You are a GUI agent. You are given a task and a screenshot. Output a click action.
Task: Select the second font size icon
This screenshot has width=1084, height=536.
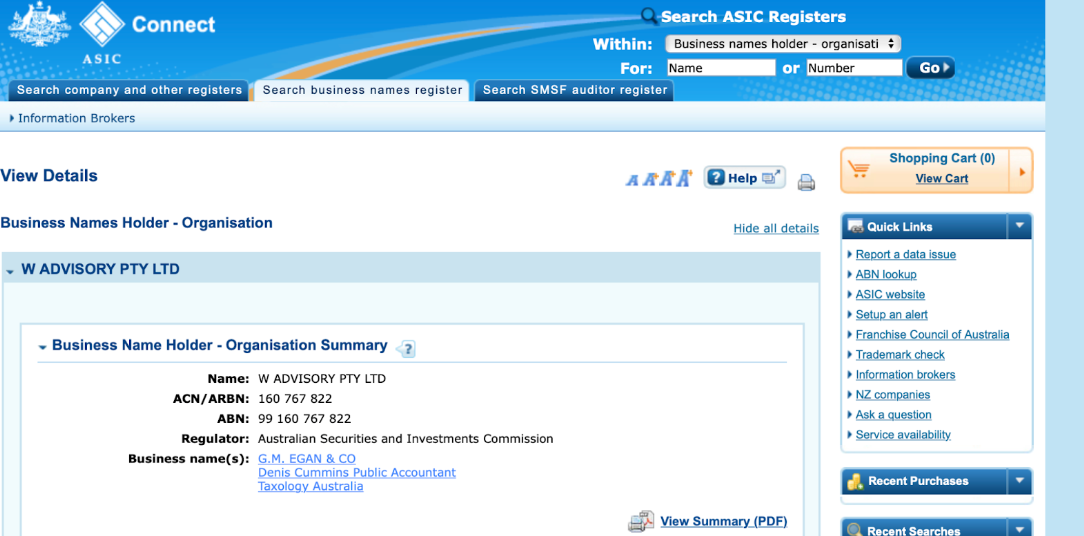pyautogui.click(x=649, y=180)
